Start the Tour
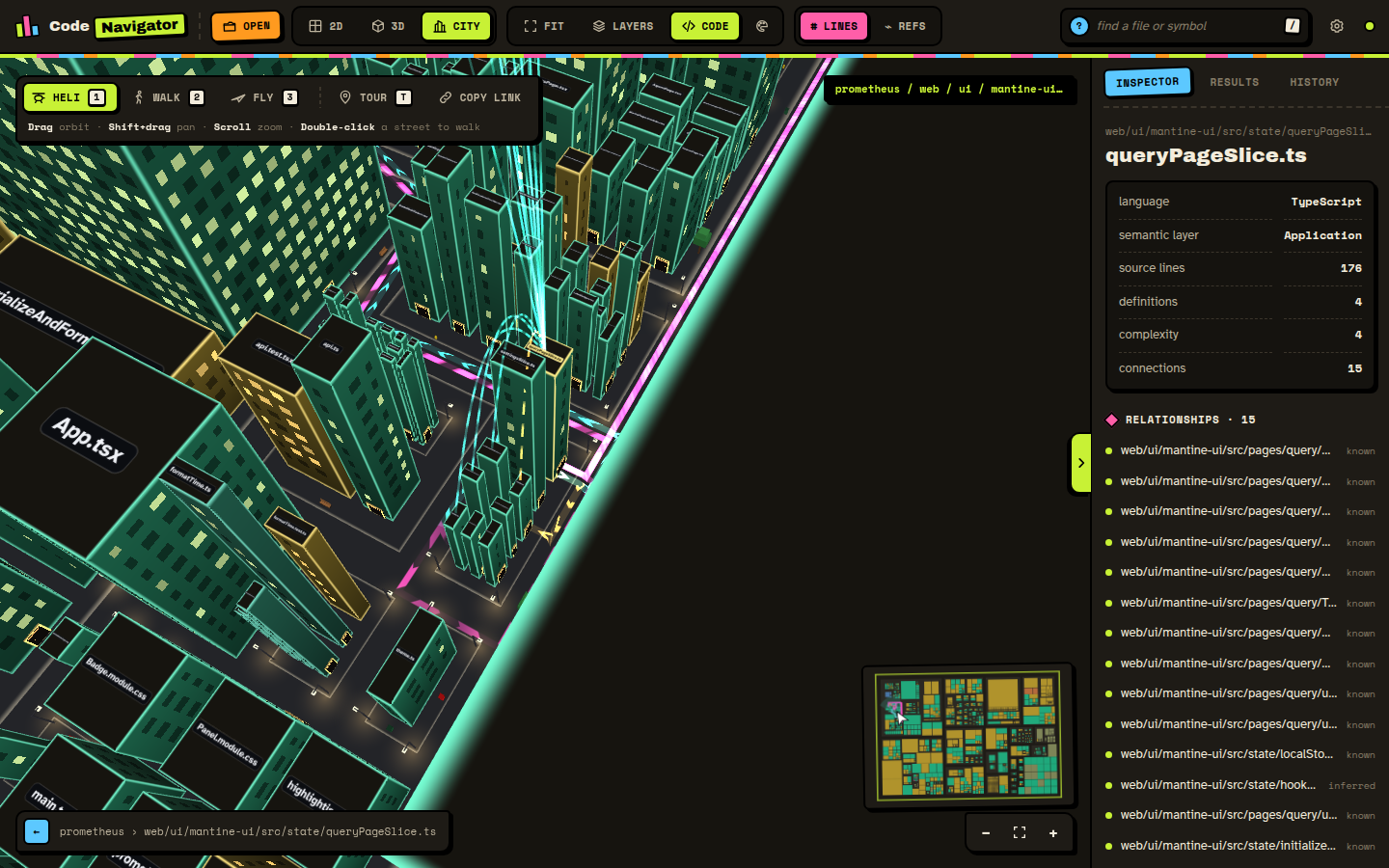This screenshot has height=868, width=1389. (375, 97)
